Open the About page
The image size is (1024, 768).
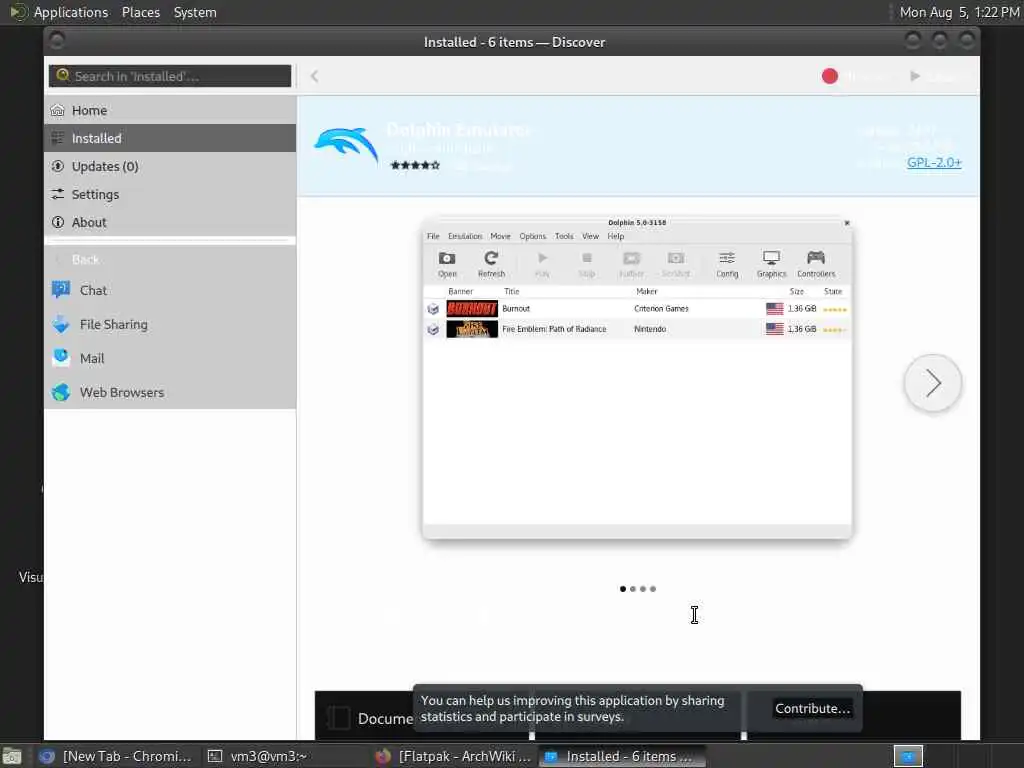coord(170,223)
